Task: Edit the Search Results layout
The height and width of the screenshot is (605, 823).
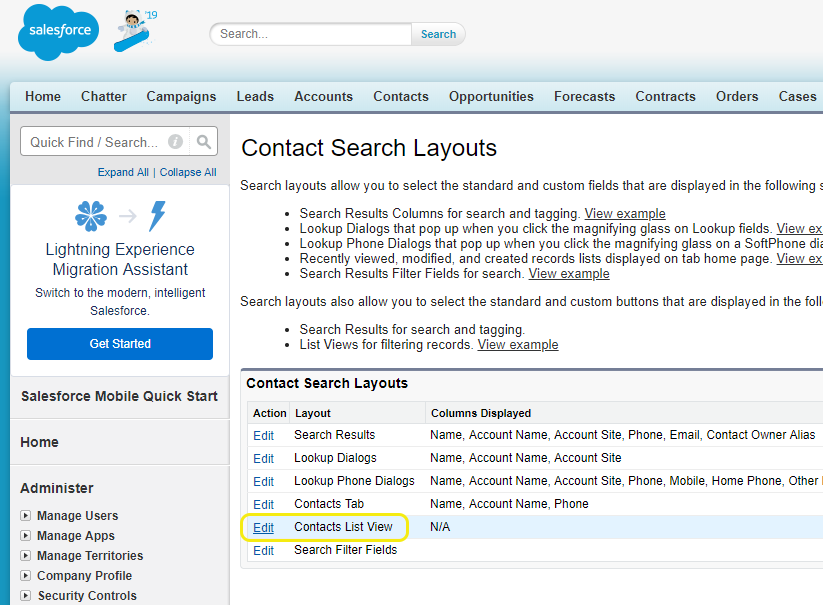Action: [x=263, y=435]
